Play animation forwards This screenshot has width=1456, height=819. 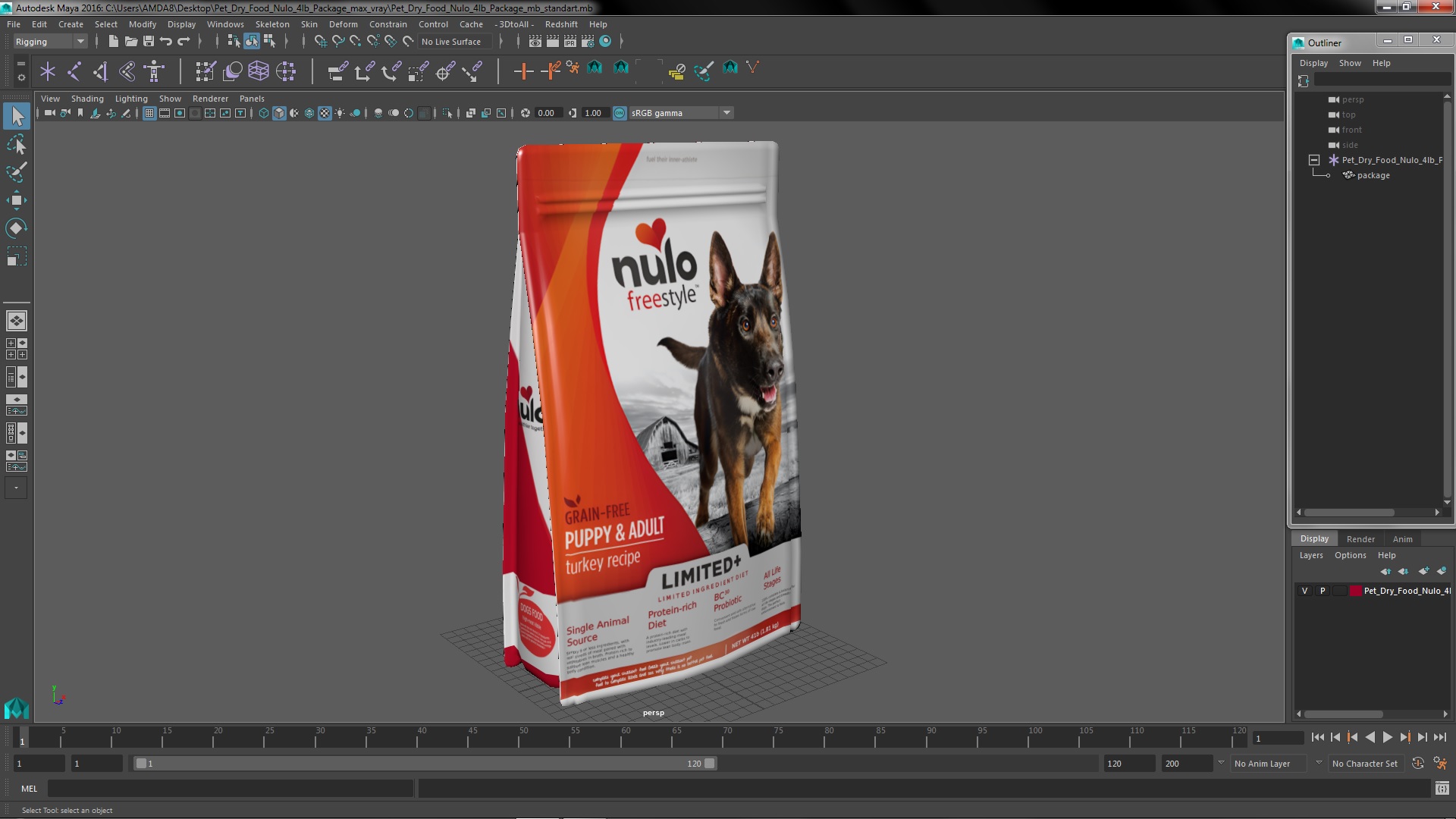coord(1387,737)
